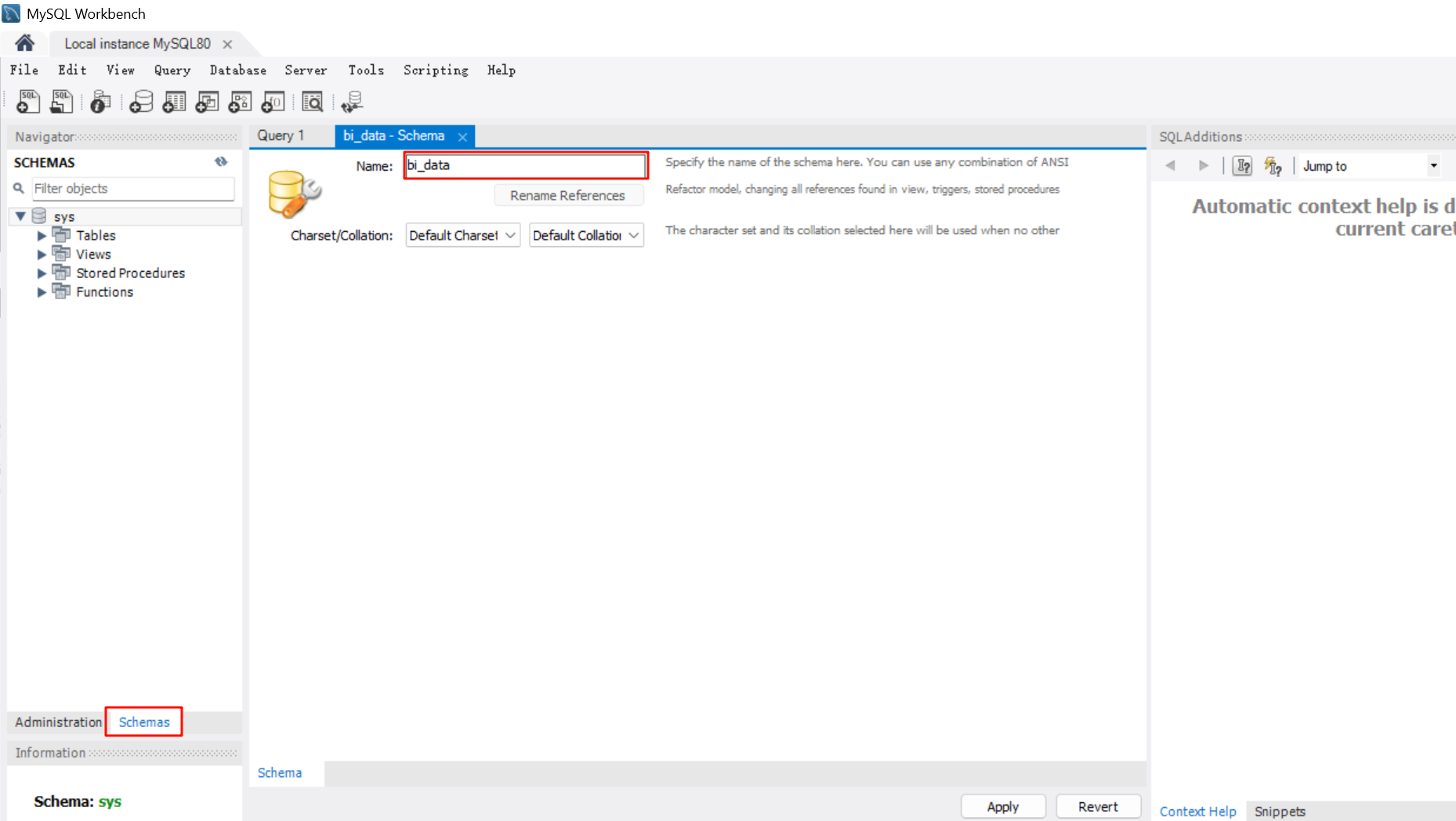
Task: Click the Functions folder icon
Action: click(x=61, y=291)
